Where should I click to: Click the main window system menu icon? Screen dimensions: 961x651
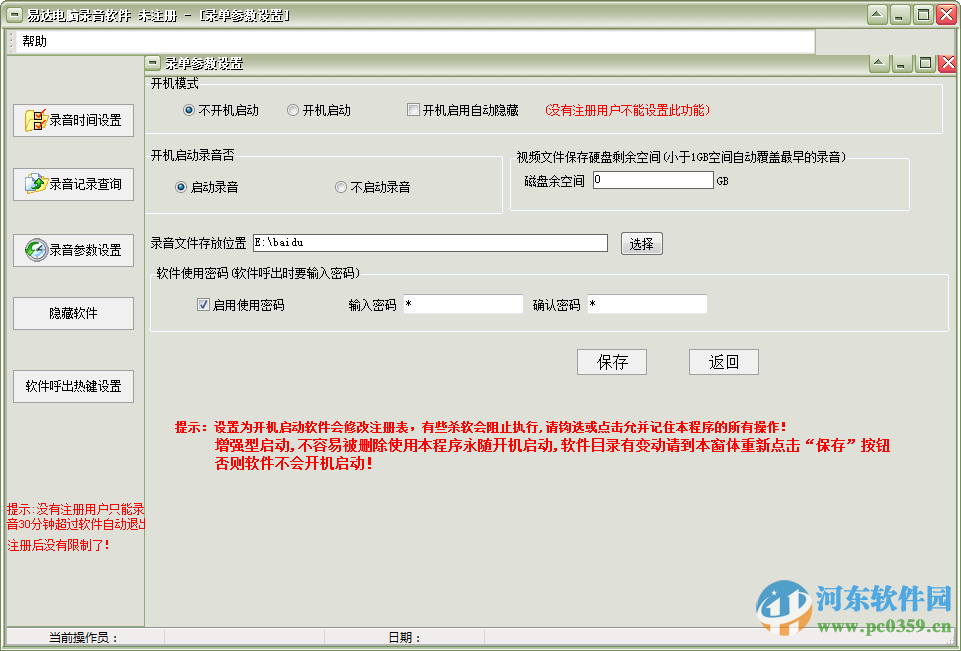(x=13, y=15)
